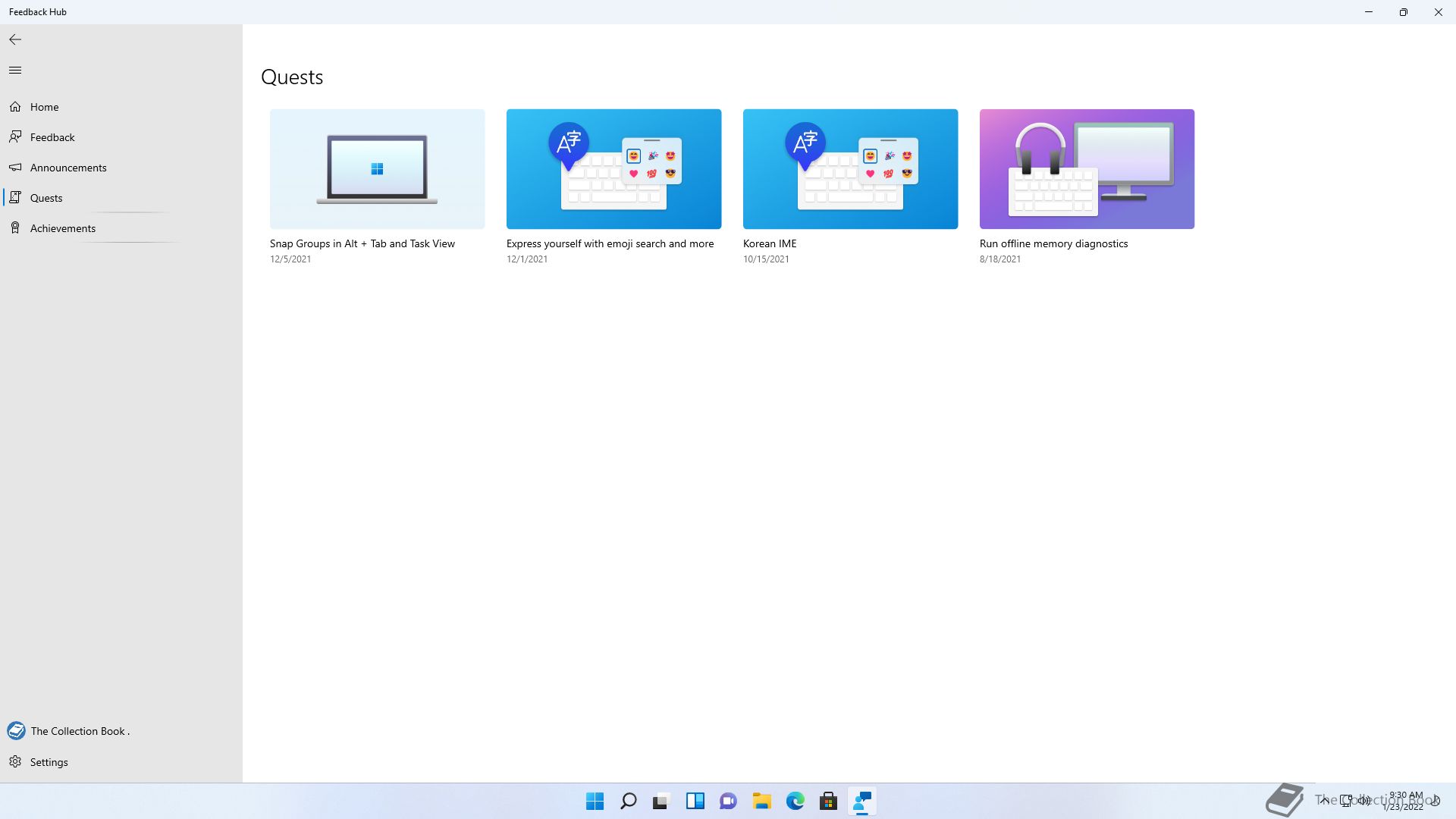Screen dimensions: 1456x819
Task: Open Task View from taskbar
Action: (x=662, y=801)
